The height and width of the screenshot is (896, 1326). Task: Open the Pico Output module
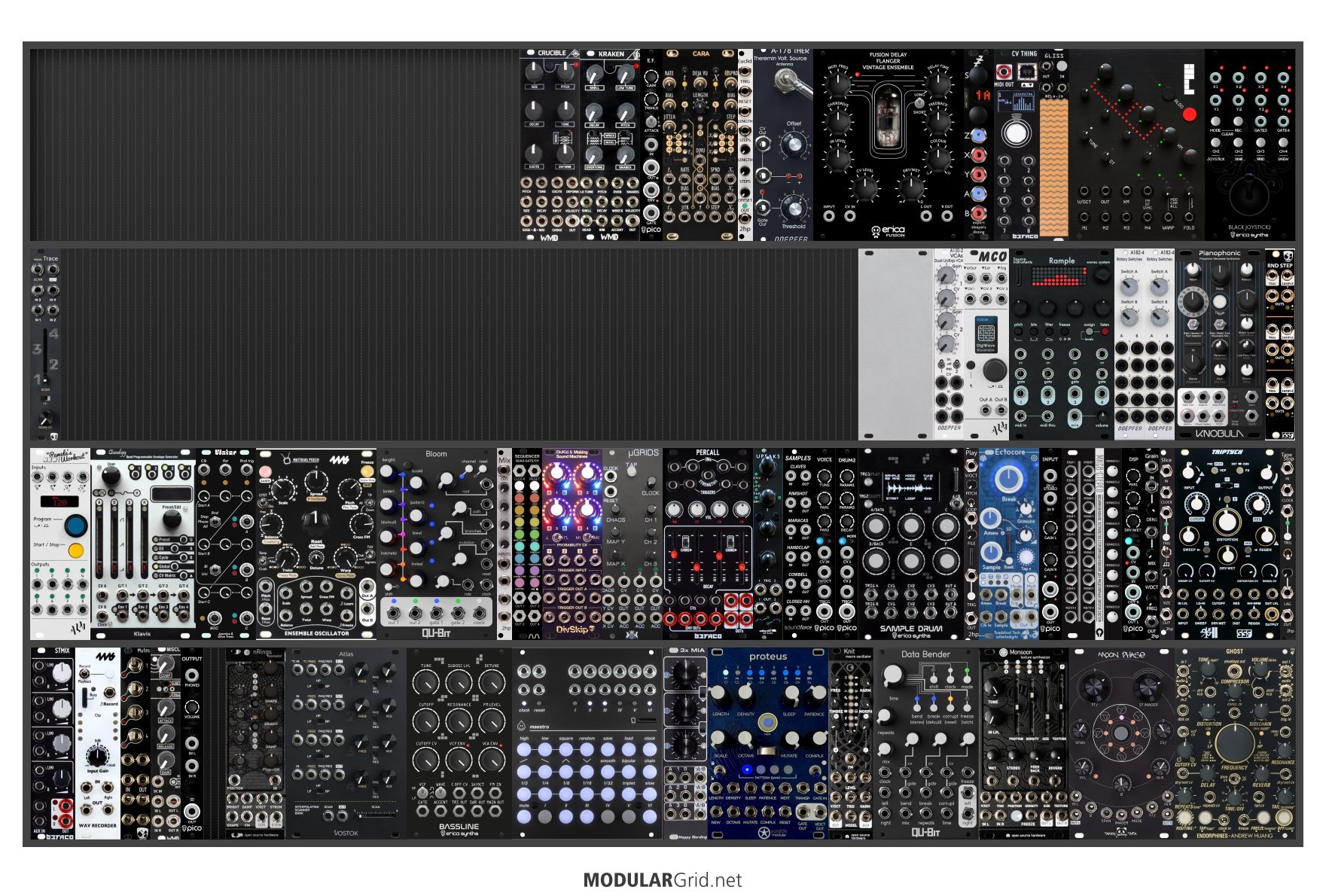(192, 743)
